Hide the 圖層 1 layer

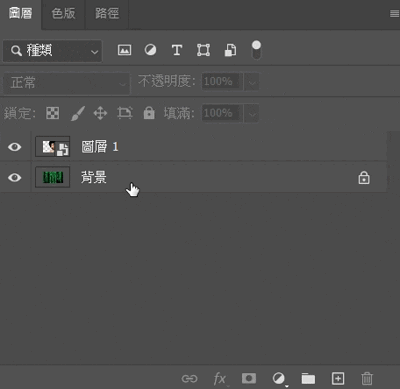click(14, 147)
